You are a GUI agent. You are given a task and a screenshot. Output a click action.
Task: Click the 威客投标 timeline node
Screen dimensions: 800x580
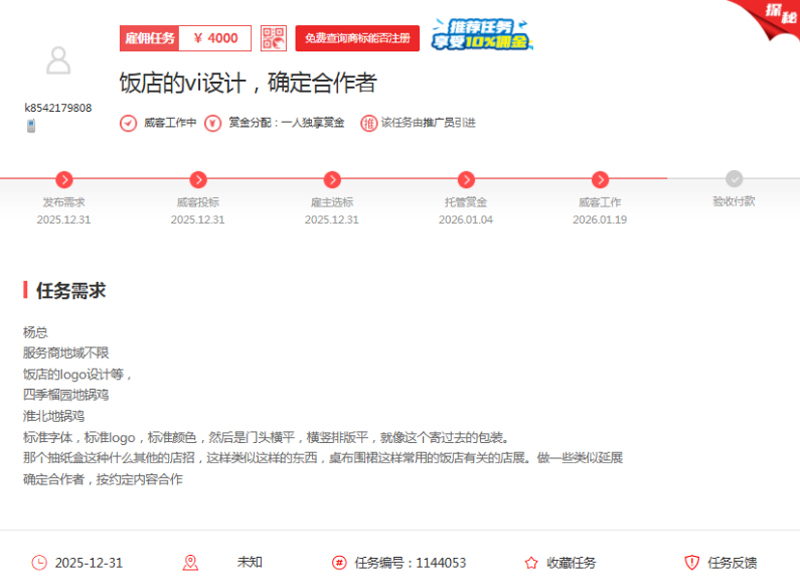pos(198,180)
